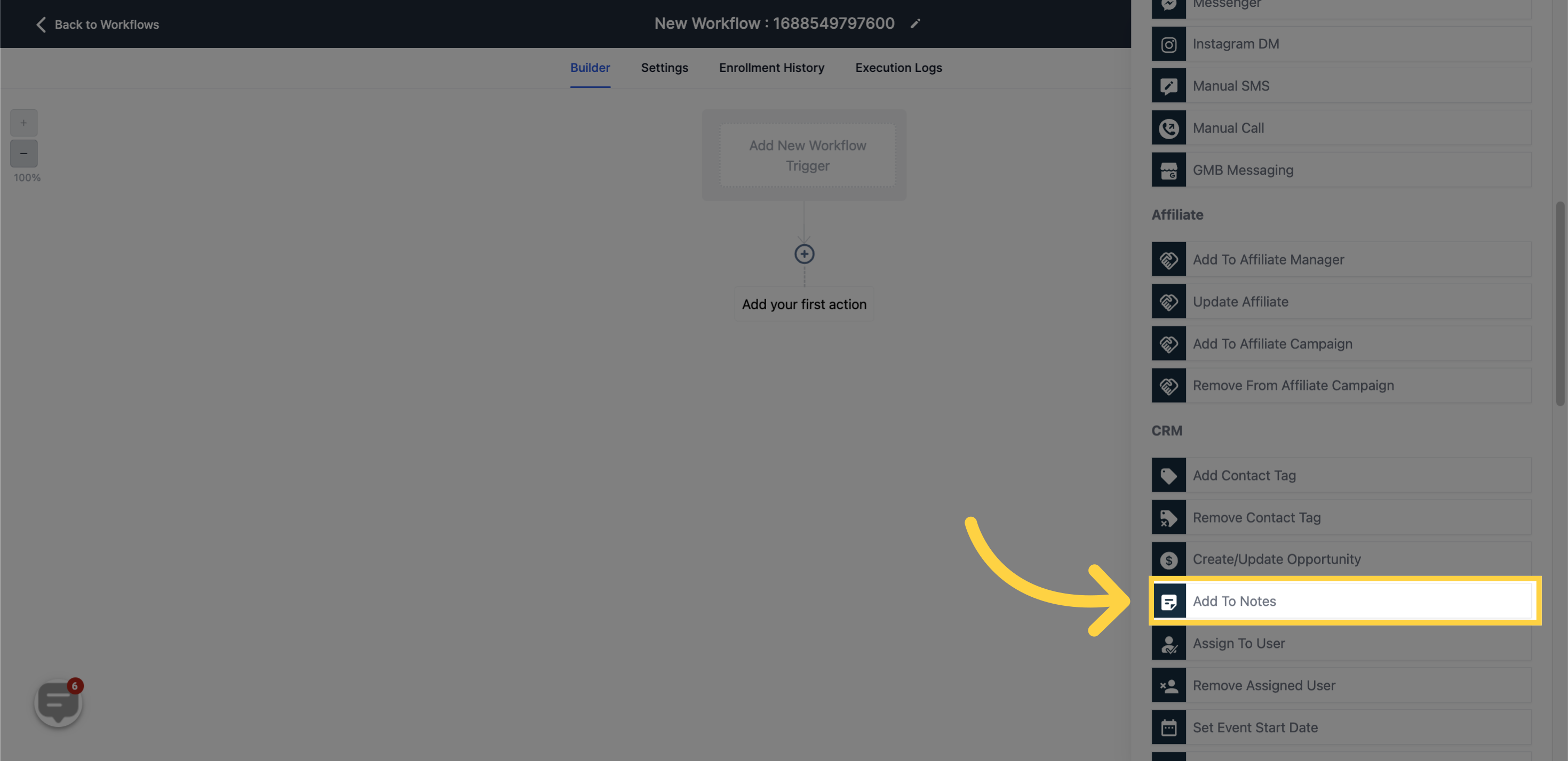Click the Add your first action button
The width and height of the screenshot is (1568, 761).
804,304
